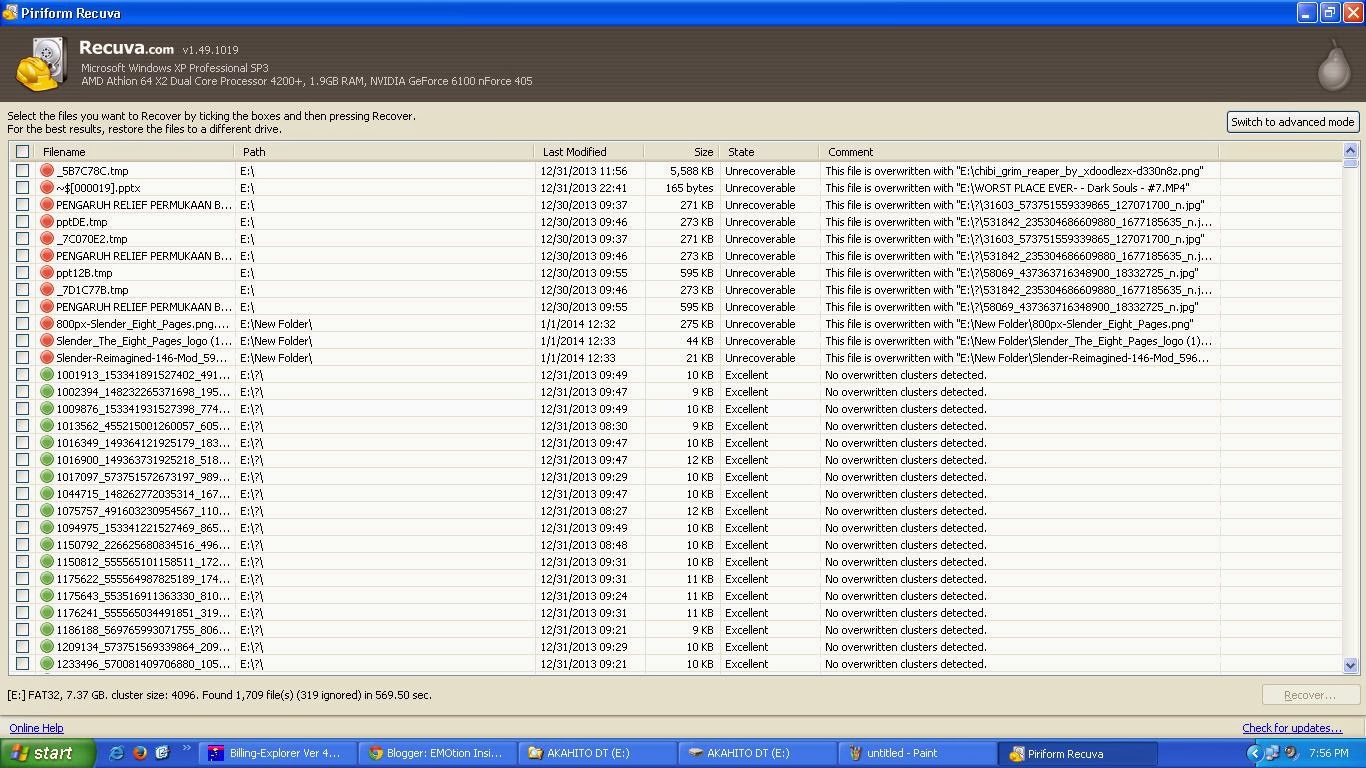Tick the checkbox for 1075757_491603230954567
This screenshot has height=768, width=1366.
(22, 511)
